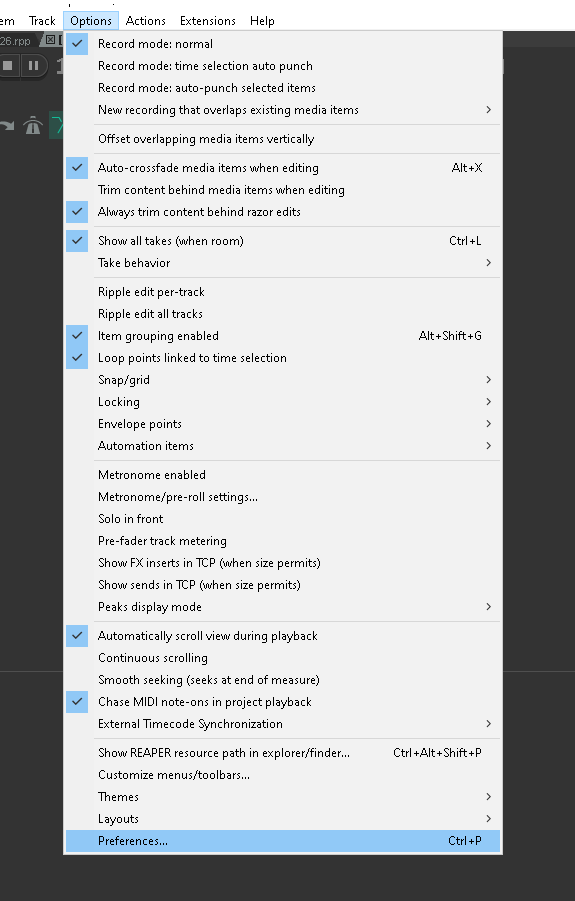Click the Stop transport button

click(8, 66)
